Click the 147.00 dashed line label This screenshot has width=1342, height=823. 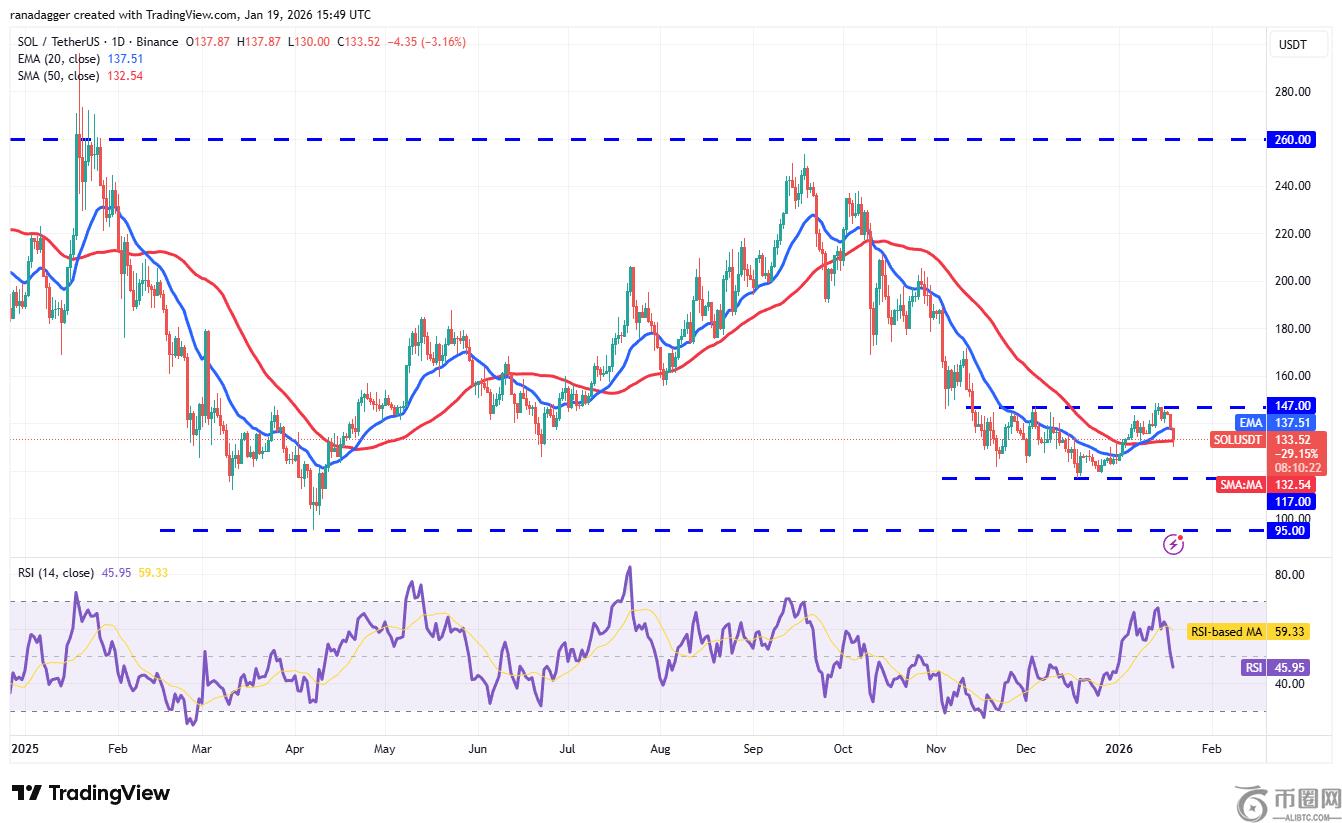[1293, 406]
